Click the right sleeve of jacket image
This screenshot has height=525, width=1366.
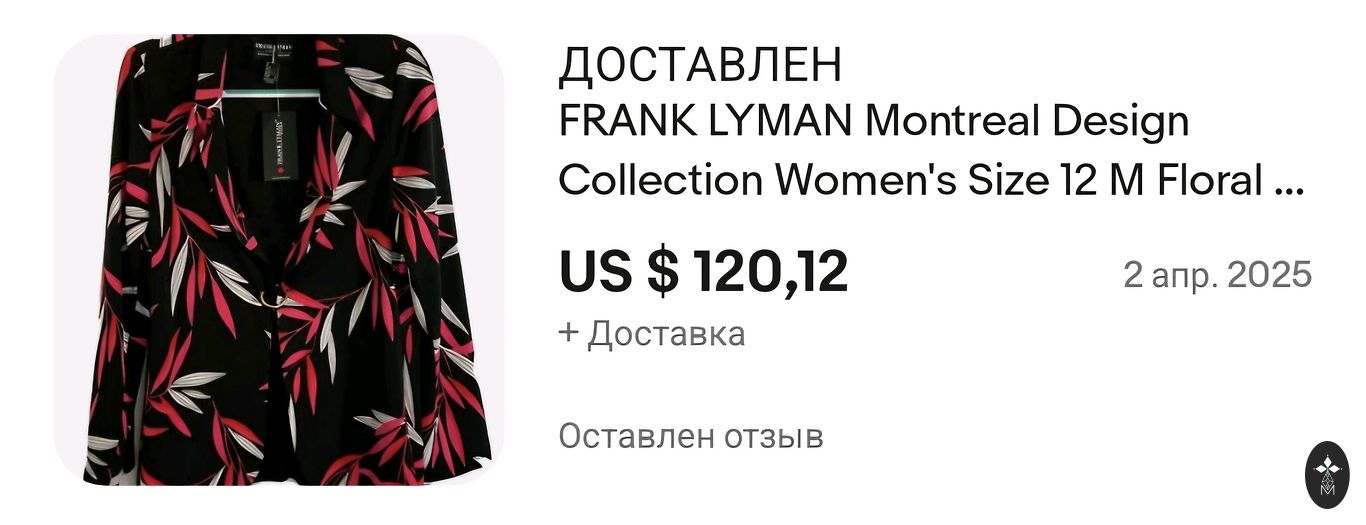(x=455, y=300)
